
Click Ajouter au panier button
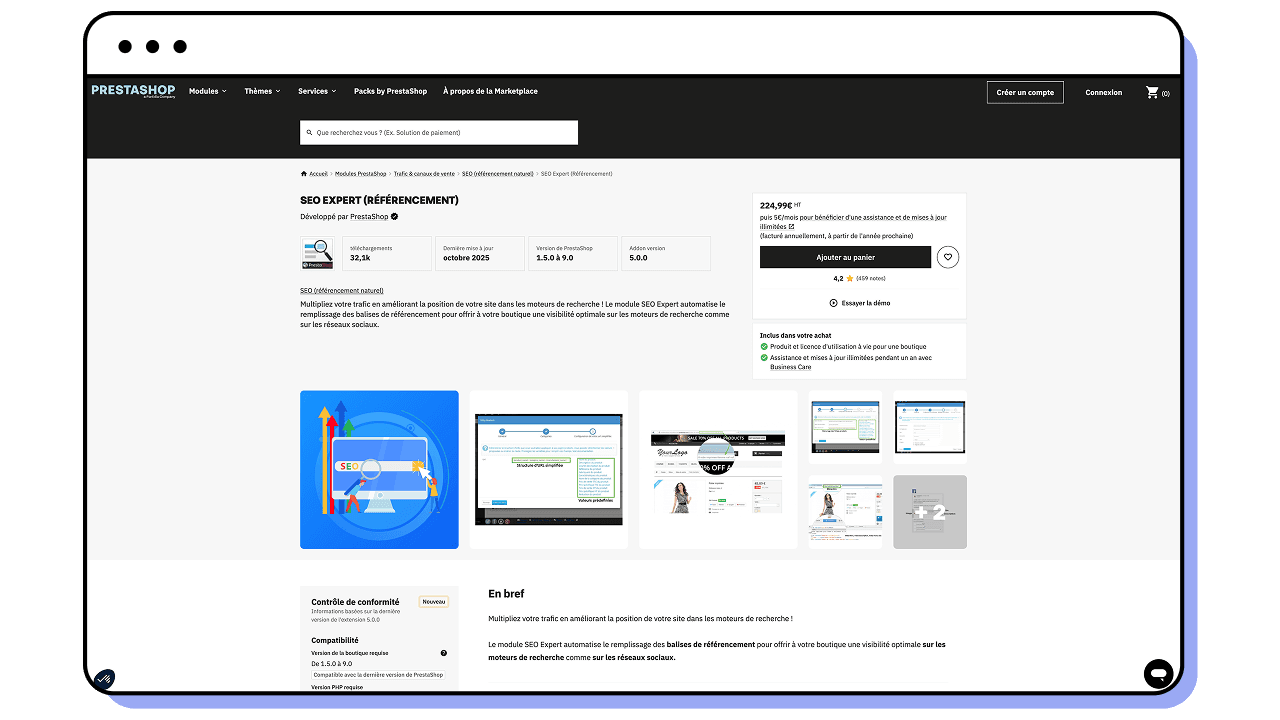pos(845,257)
